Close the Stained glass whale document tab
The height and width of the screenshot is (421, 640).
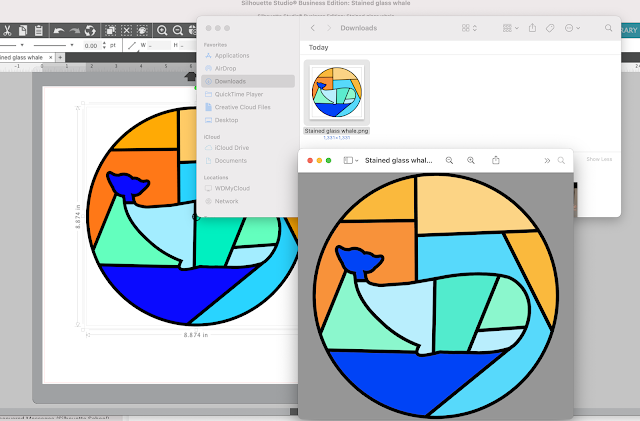click(51, 58)
